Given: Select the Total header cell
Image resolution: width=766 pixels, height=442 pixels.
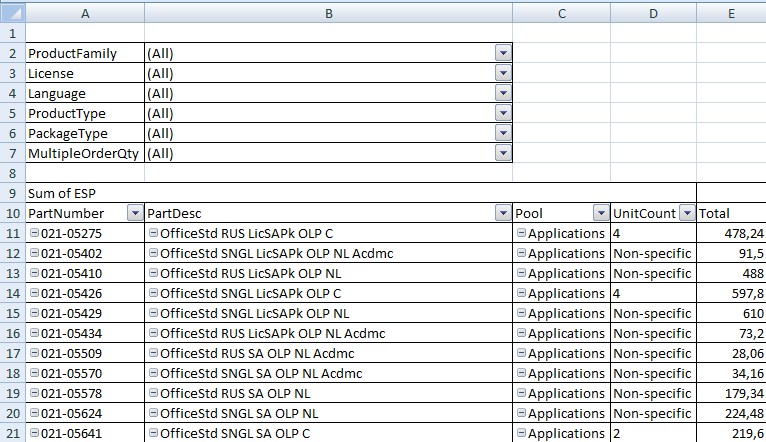Looking at the screenshot, I should click(731, 213).
